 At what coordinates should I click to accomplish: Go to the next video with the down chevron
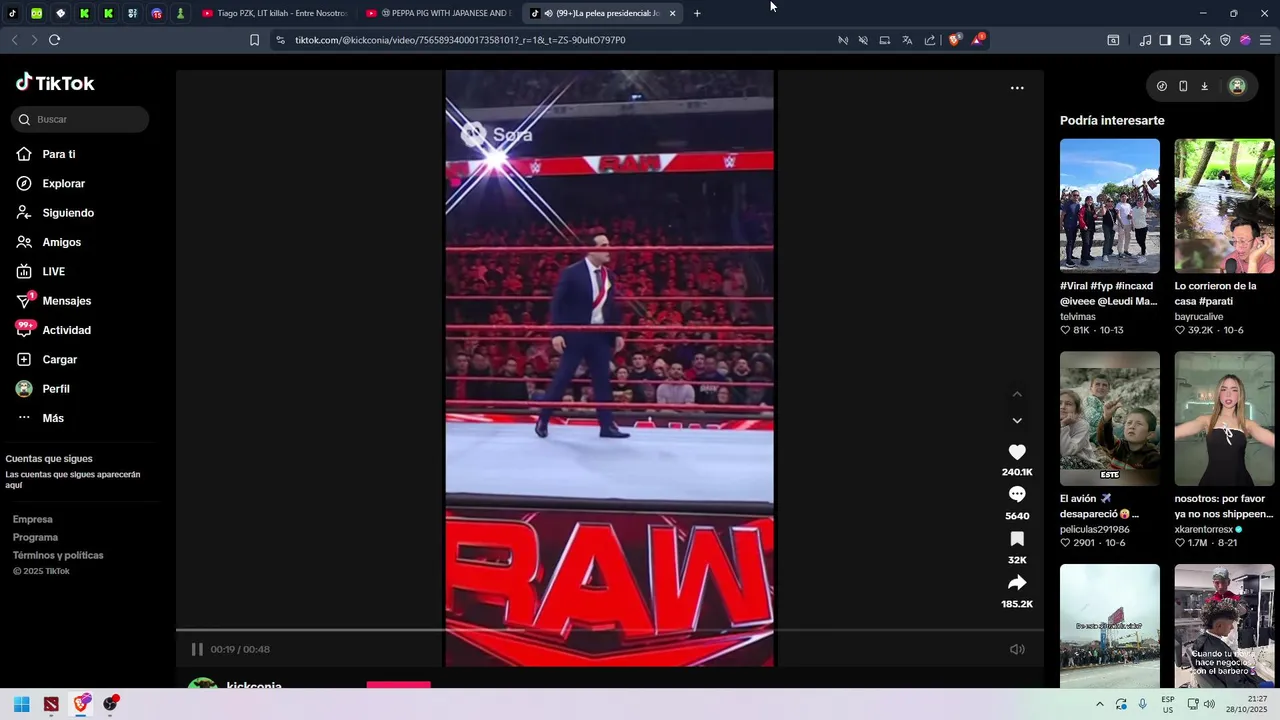1017,421
